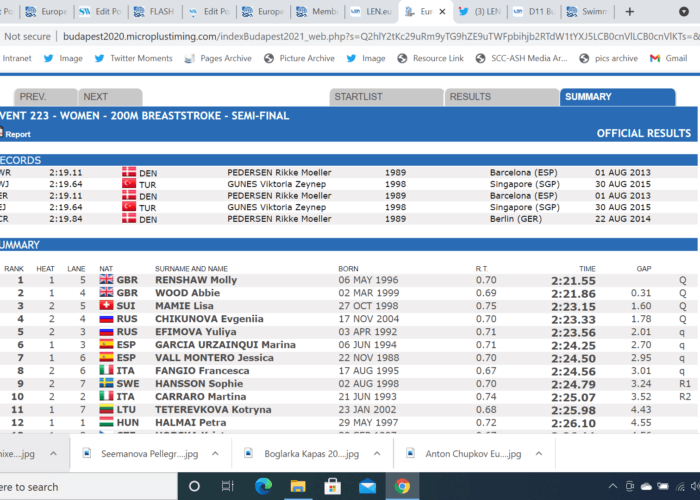Screen dimensions: 700x500
Task: Click the Chrome icon in taskbar
Action: [x=402, y=487]
